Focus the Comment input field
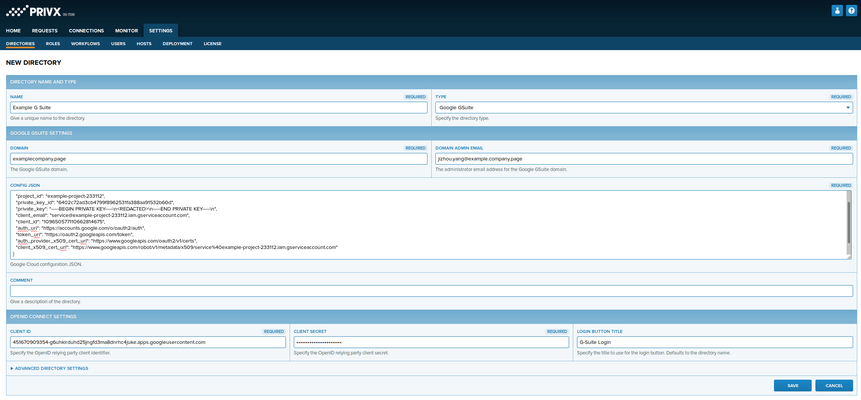861x400 pixels. [x=431, y=291]
